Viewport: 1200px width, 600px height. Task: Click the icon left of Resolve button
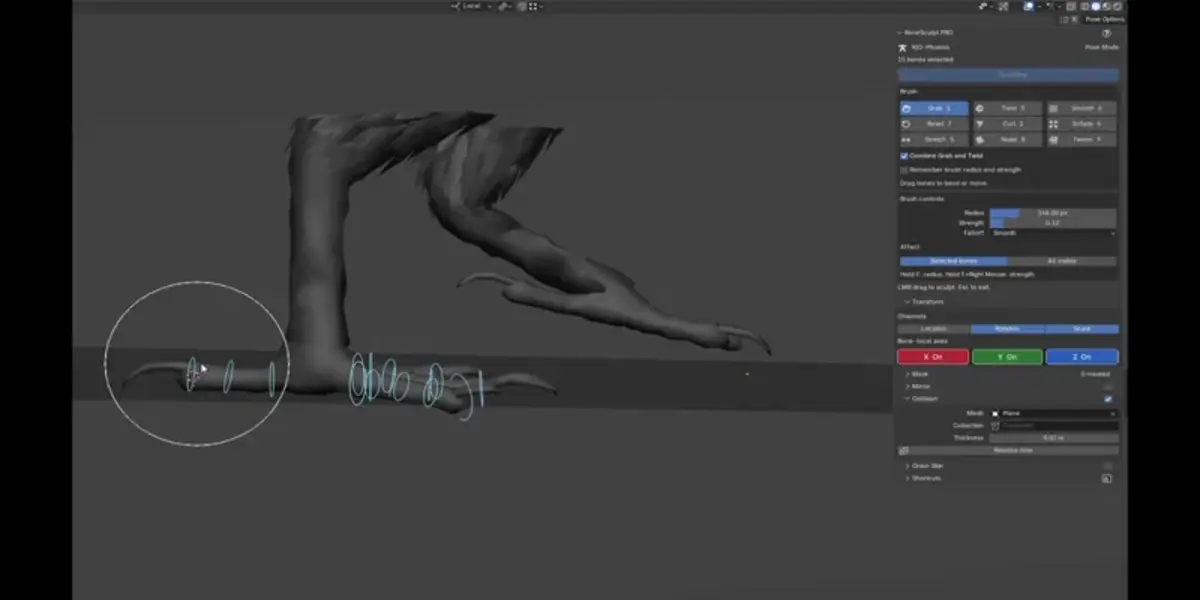click(904, 451)
